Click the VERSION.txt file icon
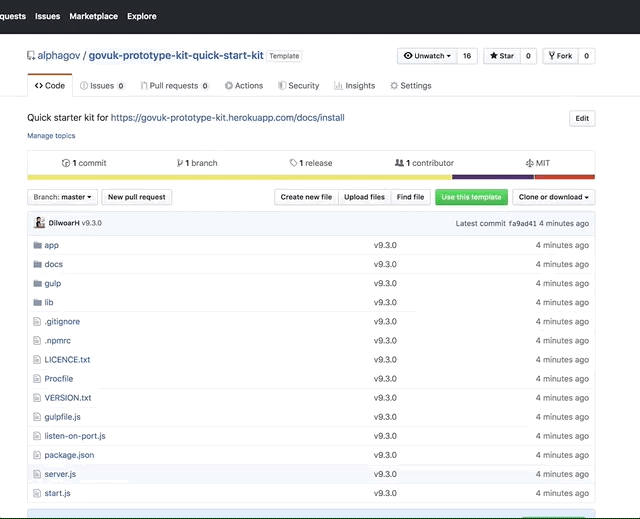 [x=37, y=398]
